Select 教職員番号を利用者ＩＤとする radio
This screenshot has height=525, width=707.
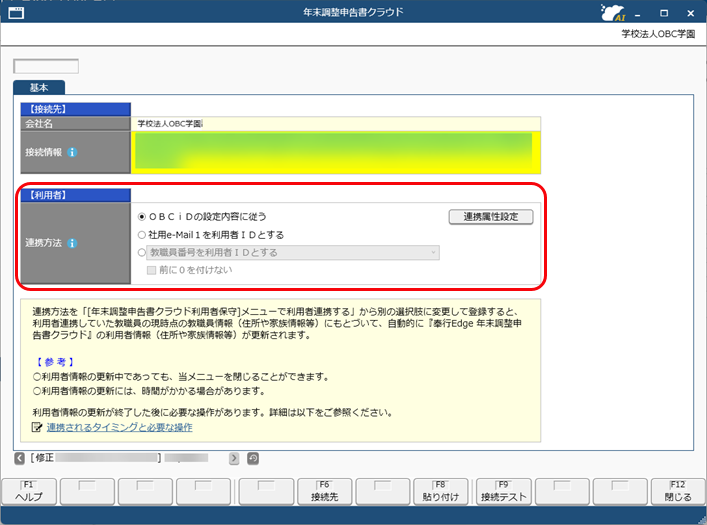pos(142,252)
